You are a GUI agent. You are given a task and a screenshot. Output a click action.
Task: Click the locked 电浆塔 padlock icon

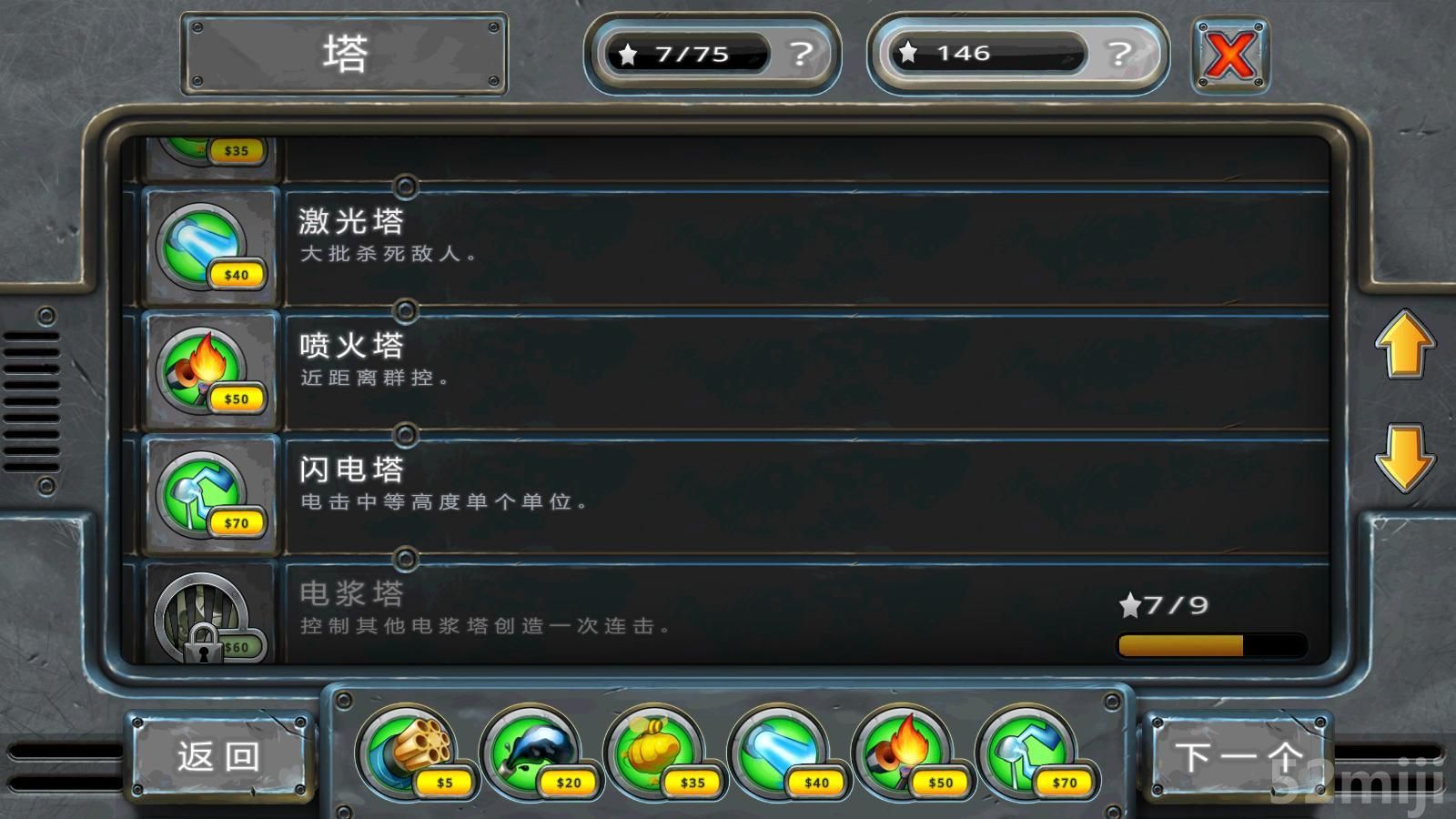205,642
